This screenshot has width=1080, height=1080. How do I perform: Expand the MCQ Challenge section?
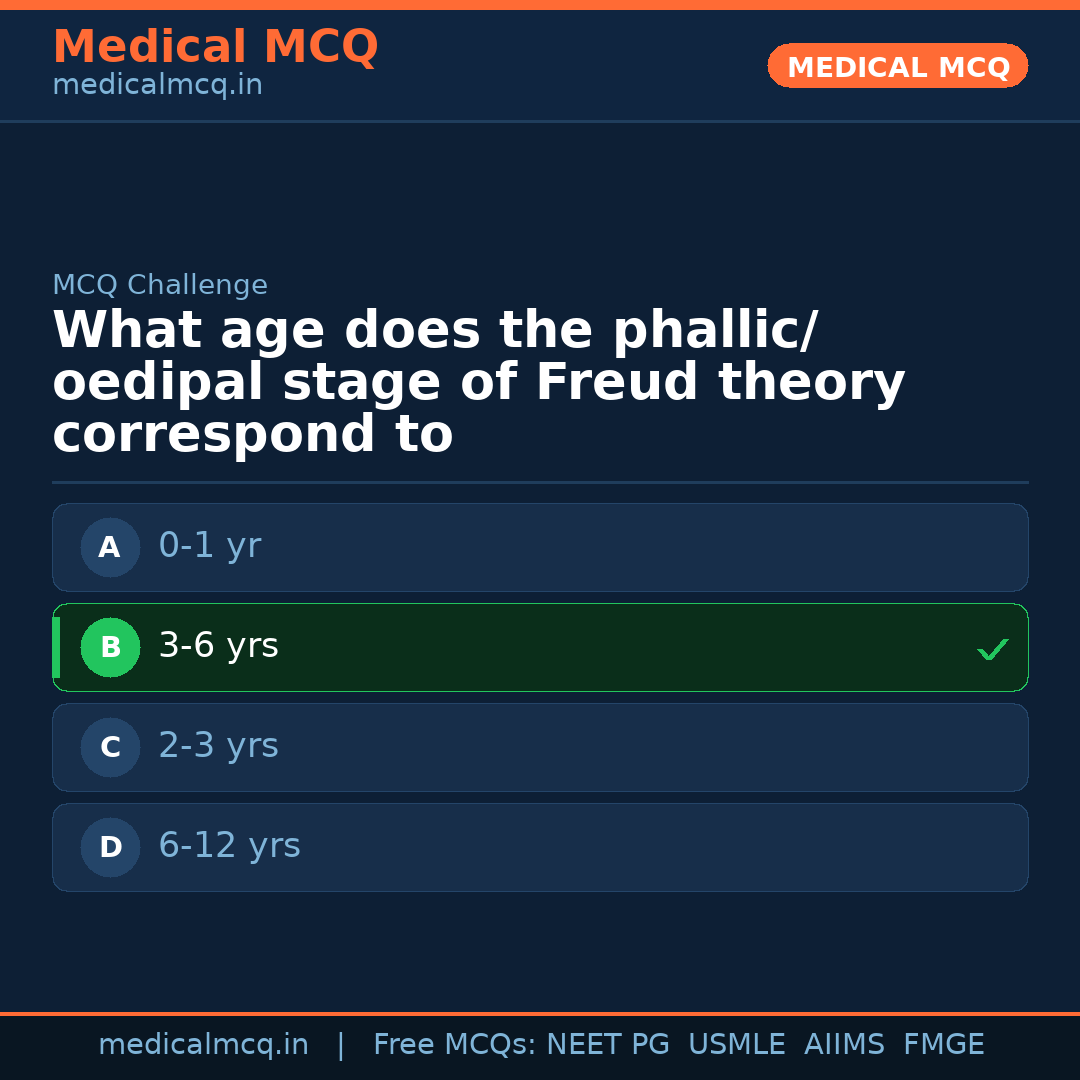click(x=160, y=285)
